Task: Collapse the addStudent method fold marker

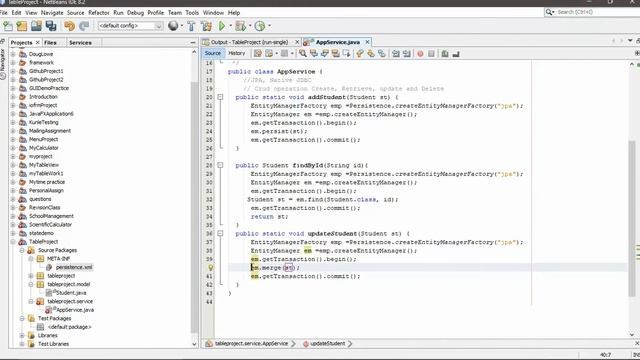Action: click(x=220, y=97)
